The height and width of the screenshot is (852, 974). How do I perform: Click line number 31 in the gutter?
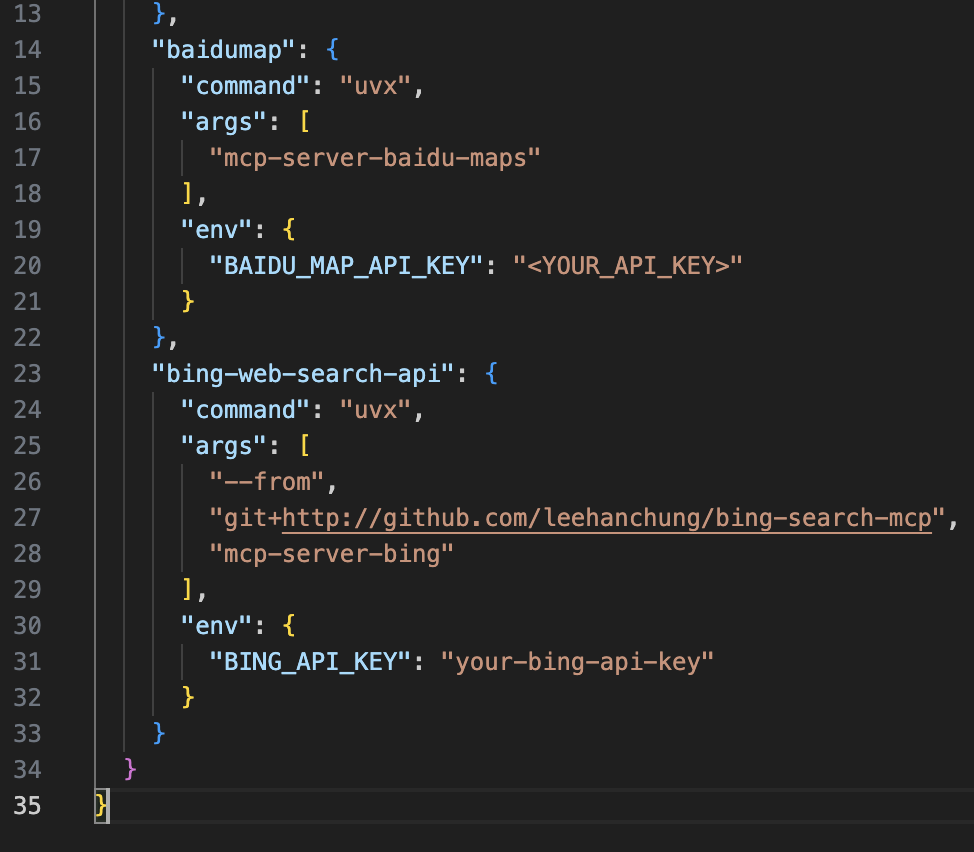pos(27,662)
